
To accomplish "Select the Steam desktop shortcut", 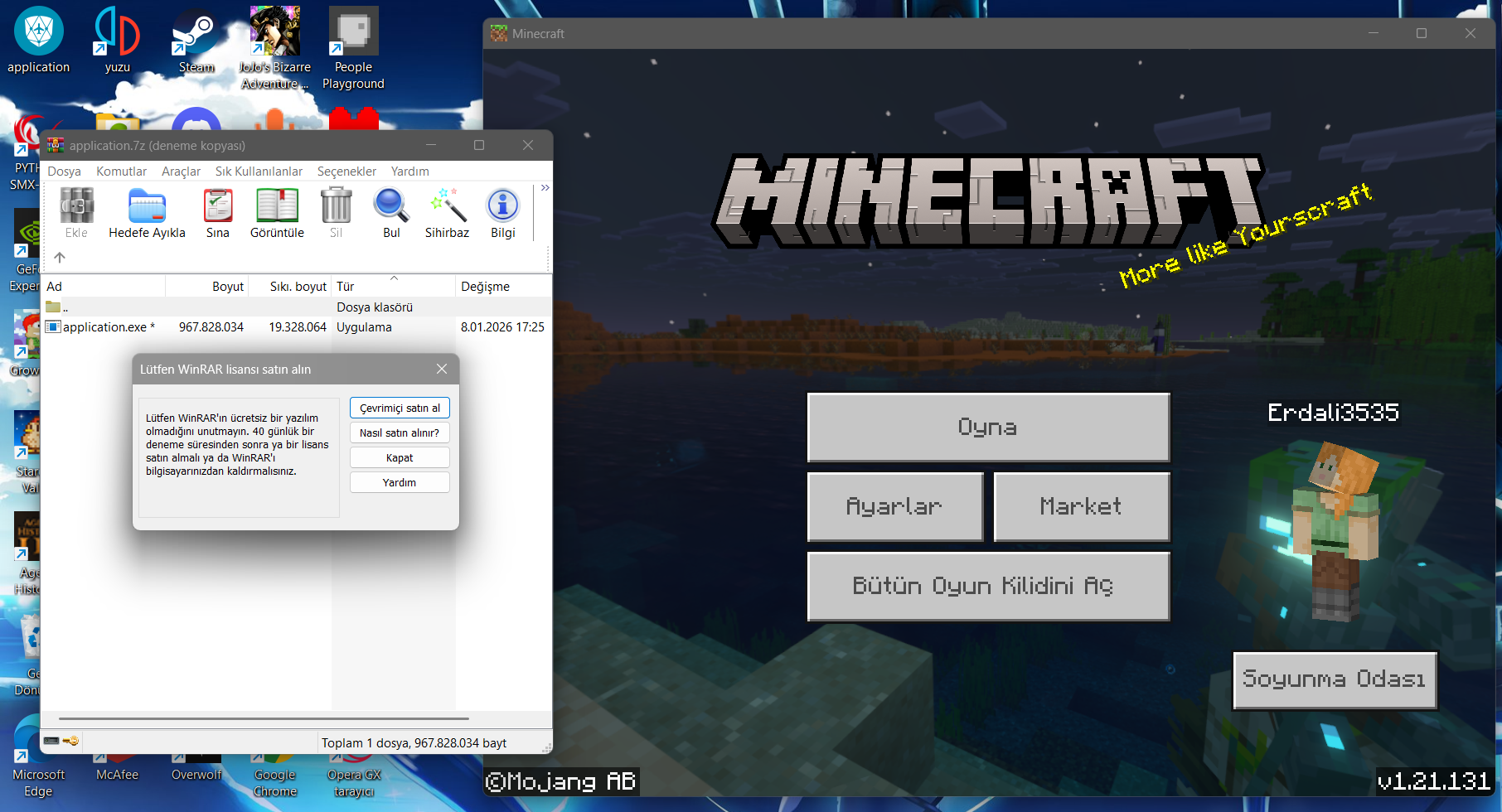I will point(196,40).
